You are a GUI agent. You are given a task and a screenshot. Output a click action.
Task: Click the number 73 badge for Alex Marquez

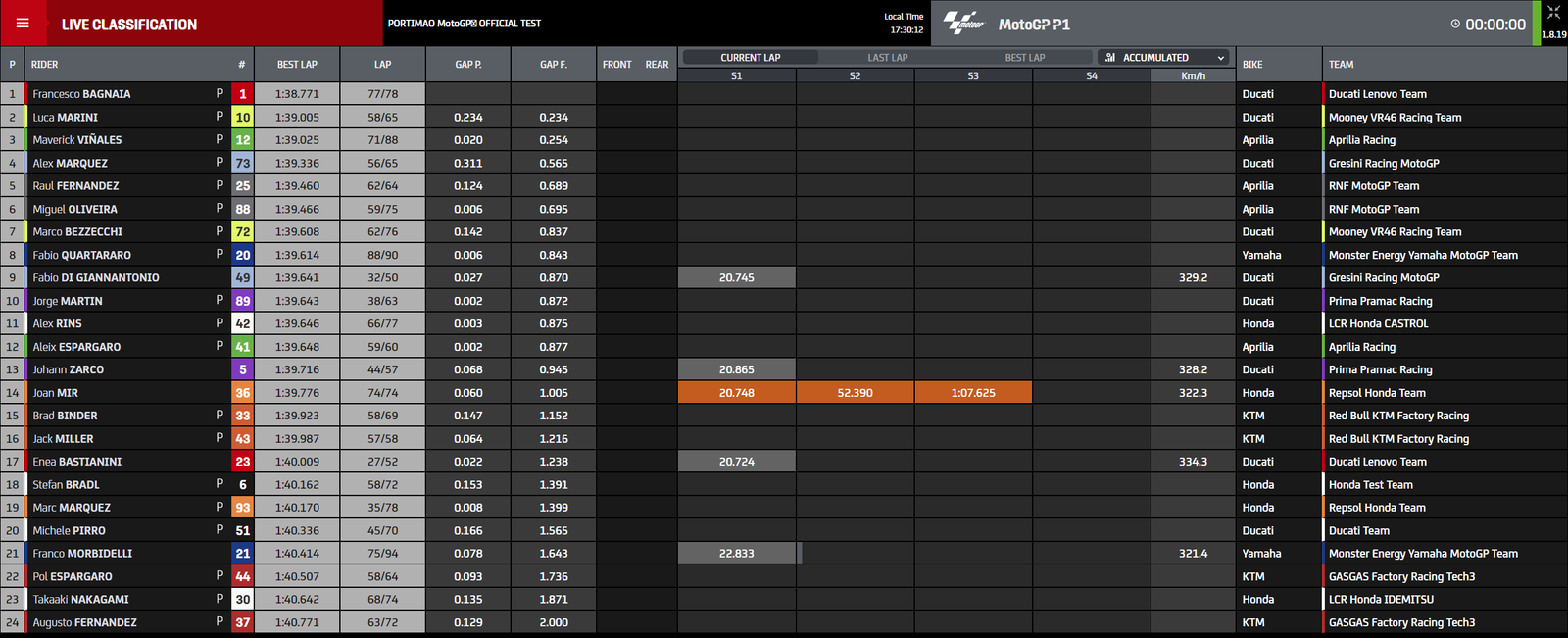[x=242, y=163]
